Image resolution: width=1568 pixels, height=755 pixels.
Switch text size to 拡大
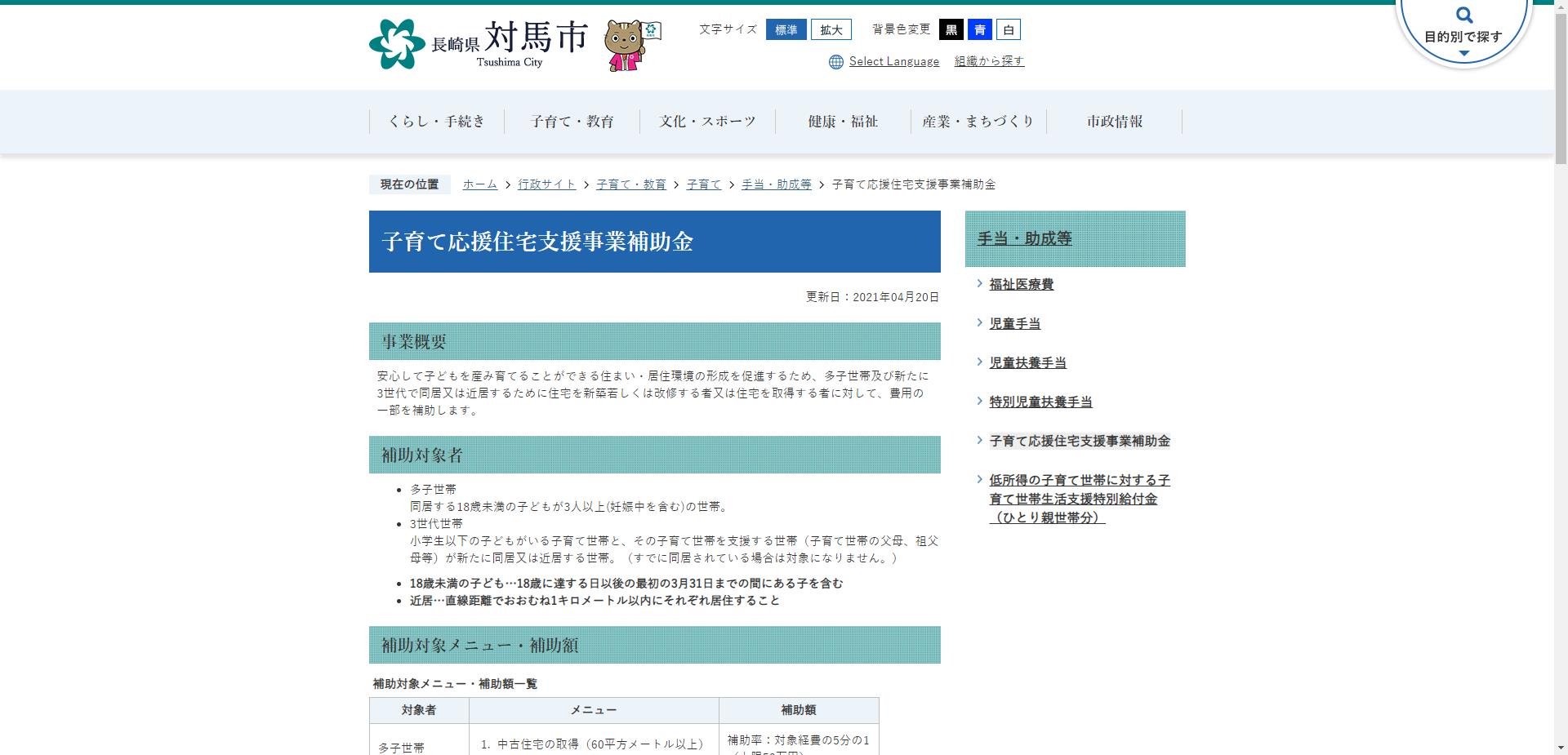tap(831, 29)
